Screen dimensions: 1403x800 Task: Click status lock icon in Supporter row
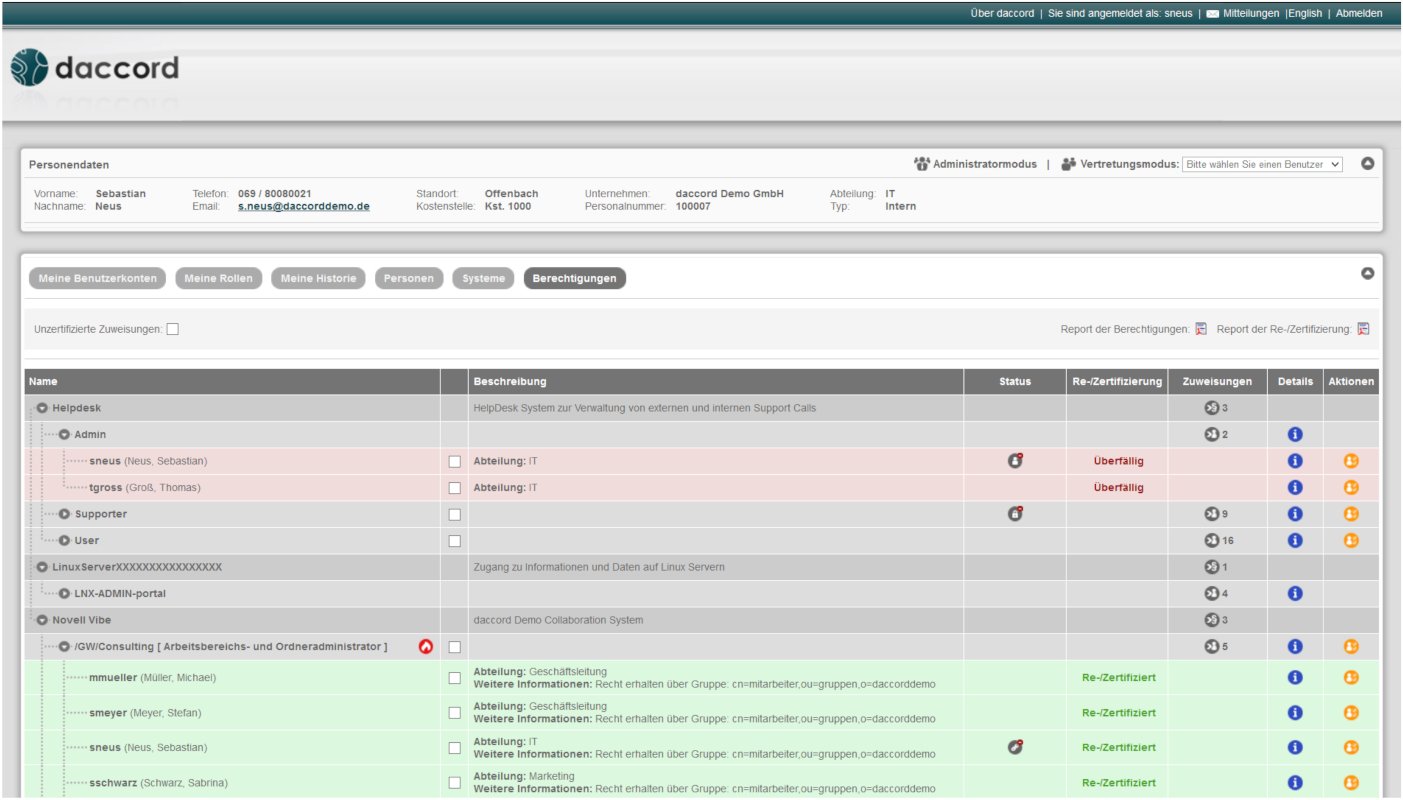pos(1015,514)
